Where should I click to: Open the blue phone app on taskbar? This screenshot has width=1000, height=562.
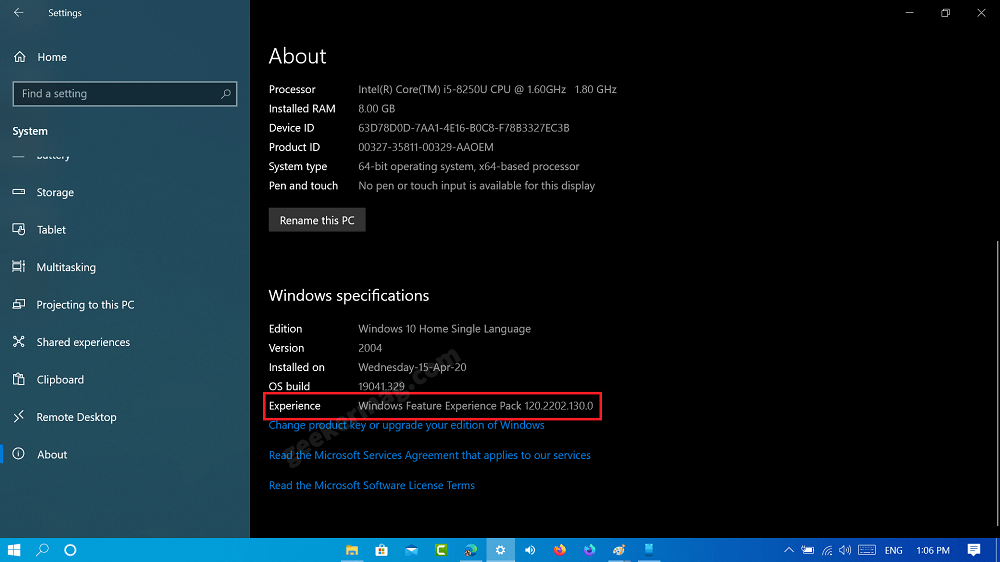pyautogui.click(x=649, y=550)
